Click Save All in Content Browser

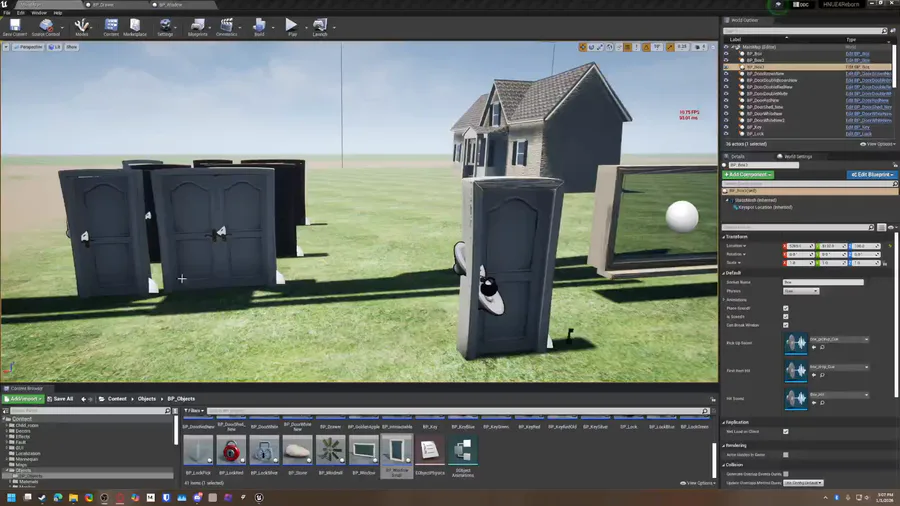point(61,398)
